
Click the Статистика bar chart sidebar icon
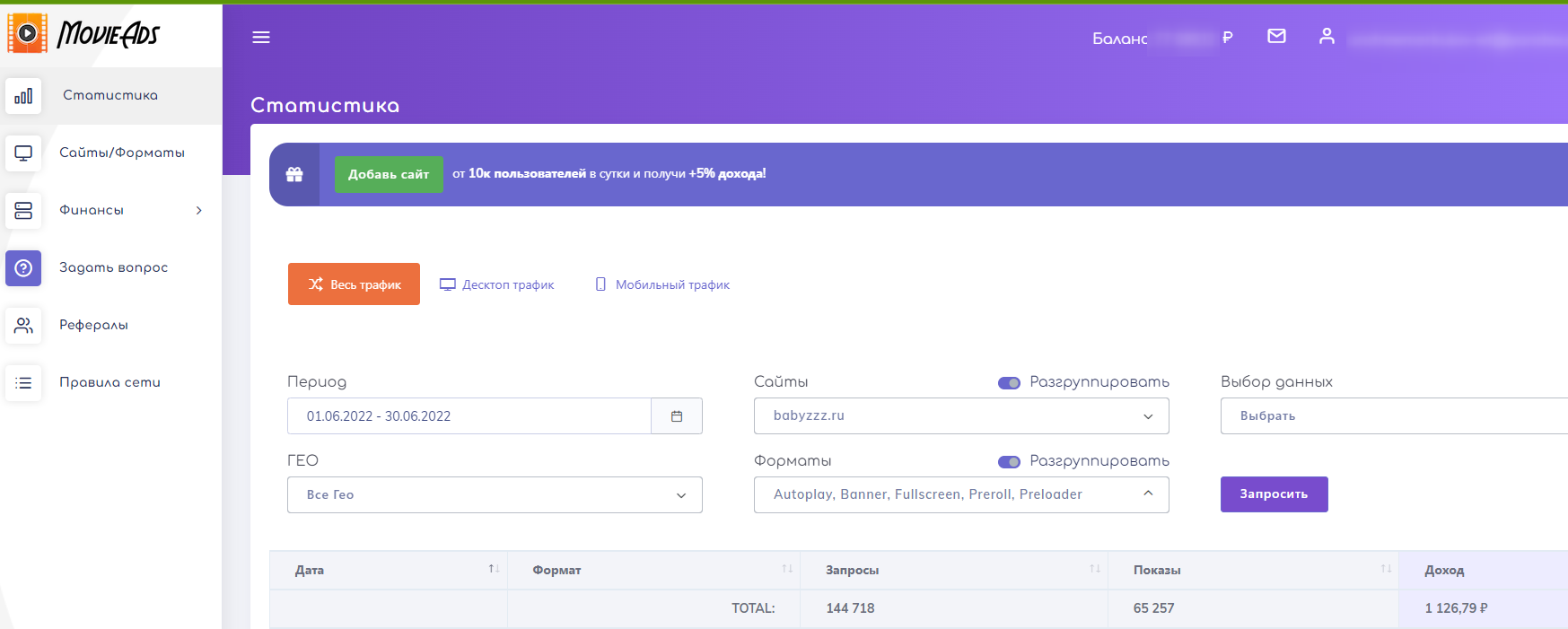(23, 96)
